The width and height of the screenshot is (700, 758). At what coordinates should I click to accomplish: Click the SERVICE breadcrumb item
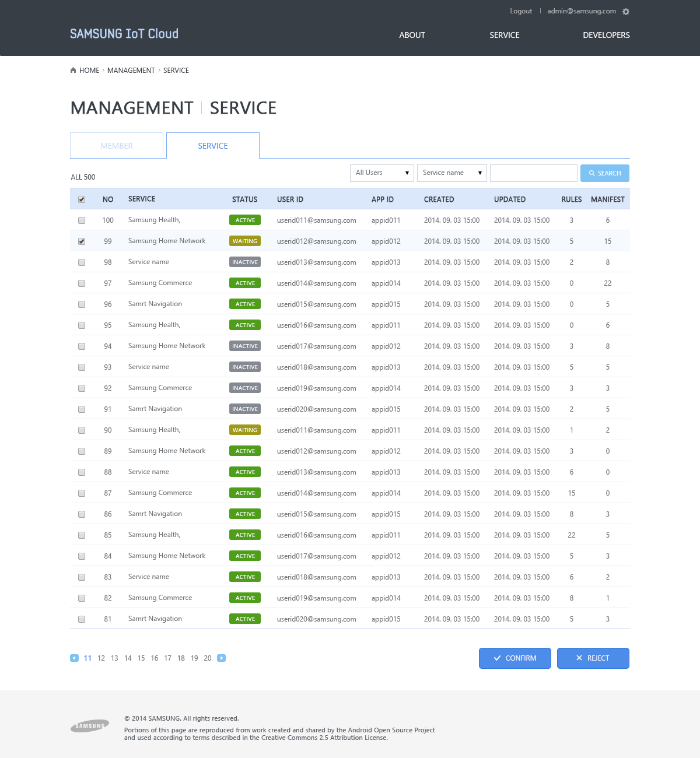click(x=176, y=71)
